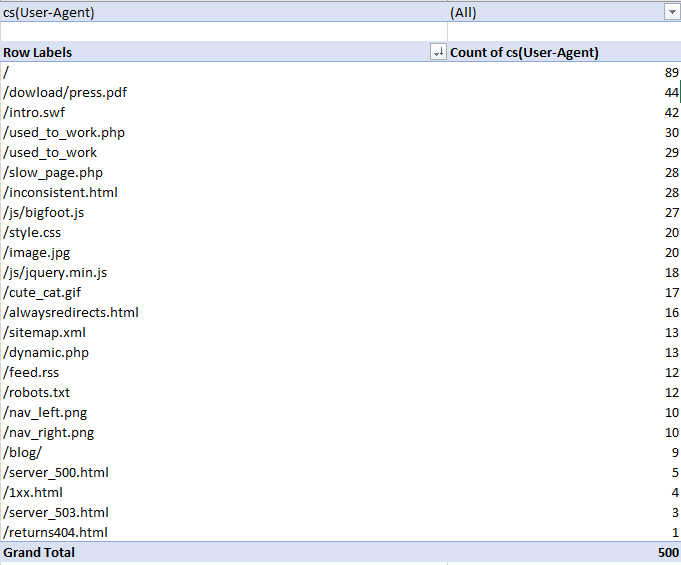Select the /dowload/press.pdf row label
Screen dimensions: 681x565
pos(66,92)
